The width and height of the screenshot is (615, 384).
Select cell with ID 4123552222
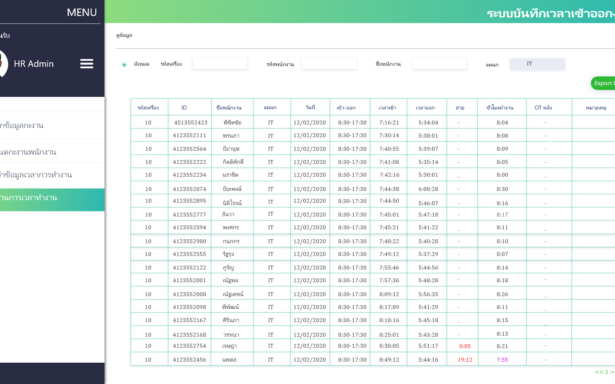tap(189, 162)
